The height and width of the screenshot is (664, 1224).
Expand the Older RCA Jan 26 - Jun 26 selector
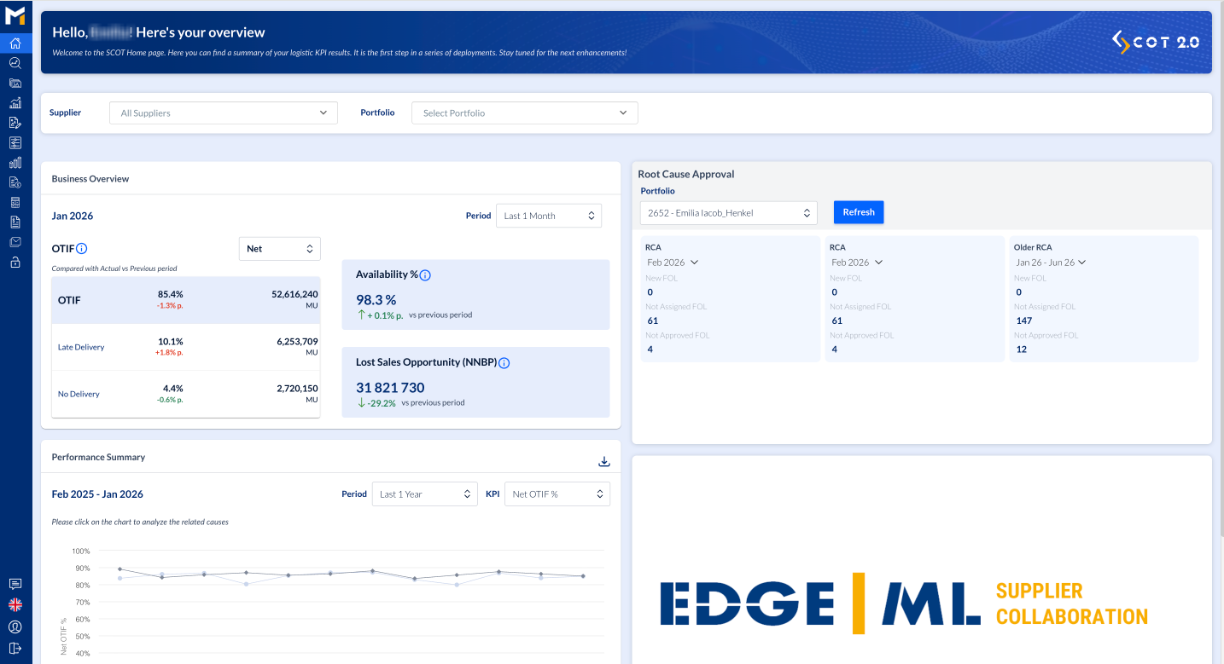(x=1050, y=262)
